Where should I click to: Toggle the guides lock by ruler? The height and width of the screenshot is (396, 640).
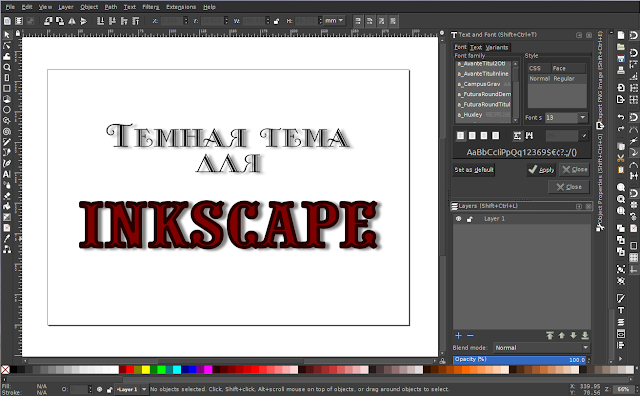tap(18, 33)
